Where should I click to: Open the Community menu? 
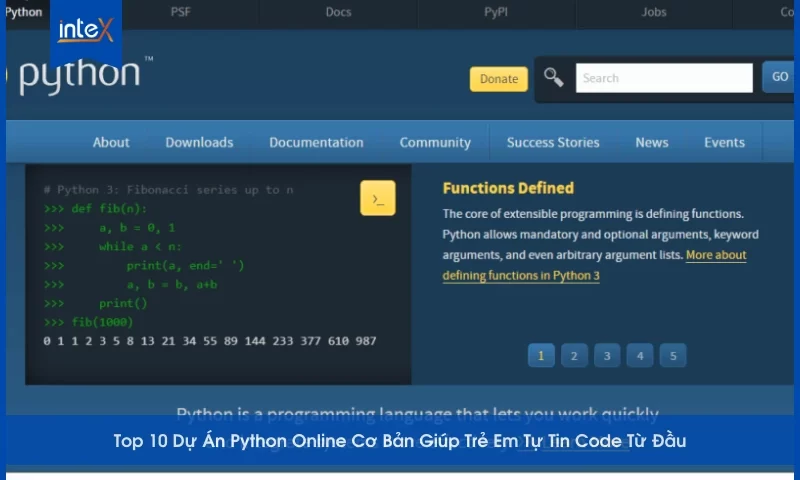[x=435, y=142]
